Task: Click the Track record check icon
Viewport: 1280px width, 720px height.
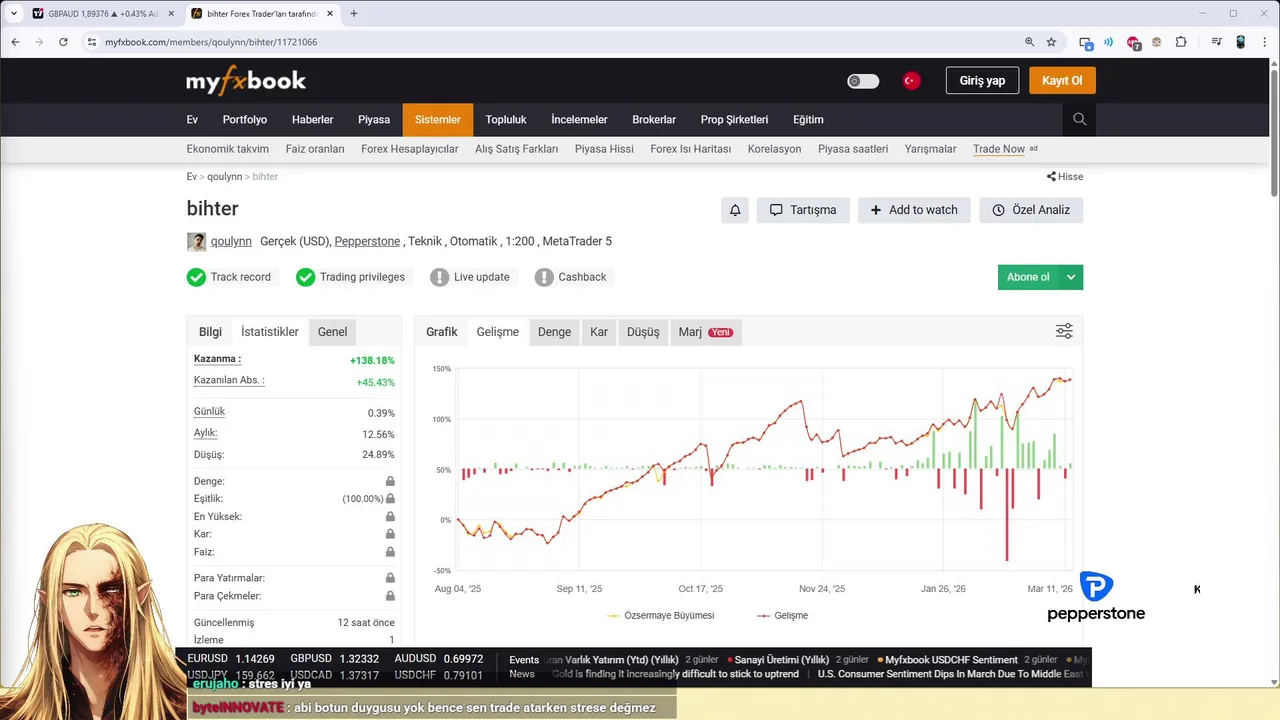Action: coord(196,277)
